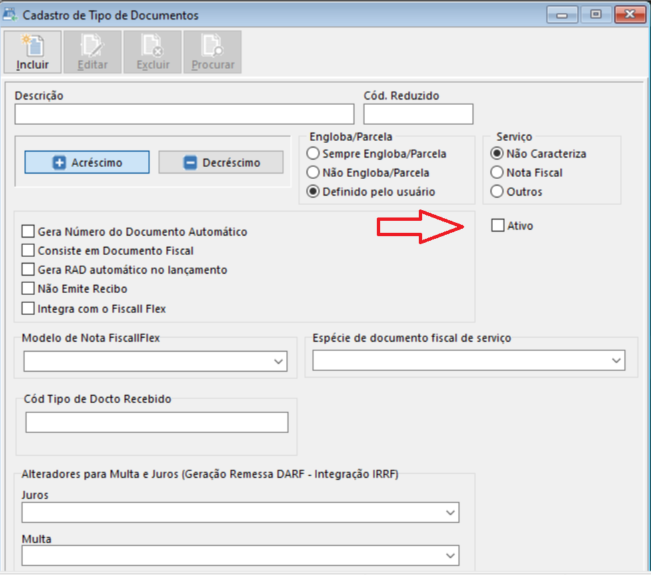
Task: Select the Acréscimo button
Action: pyautogui.click(x=87, y=162)
